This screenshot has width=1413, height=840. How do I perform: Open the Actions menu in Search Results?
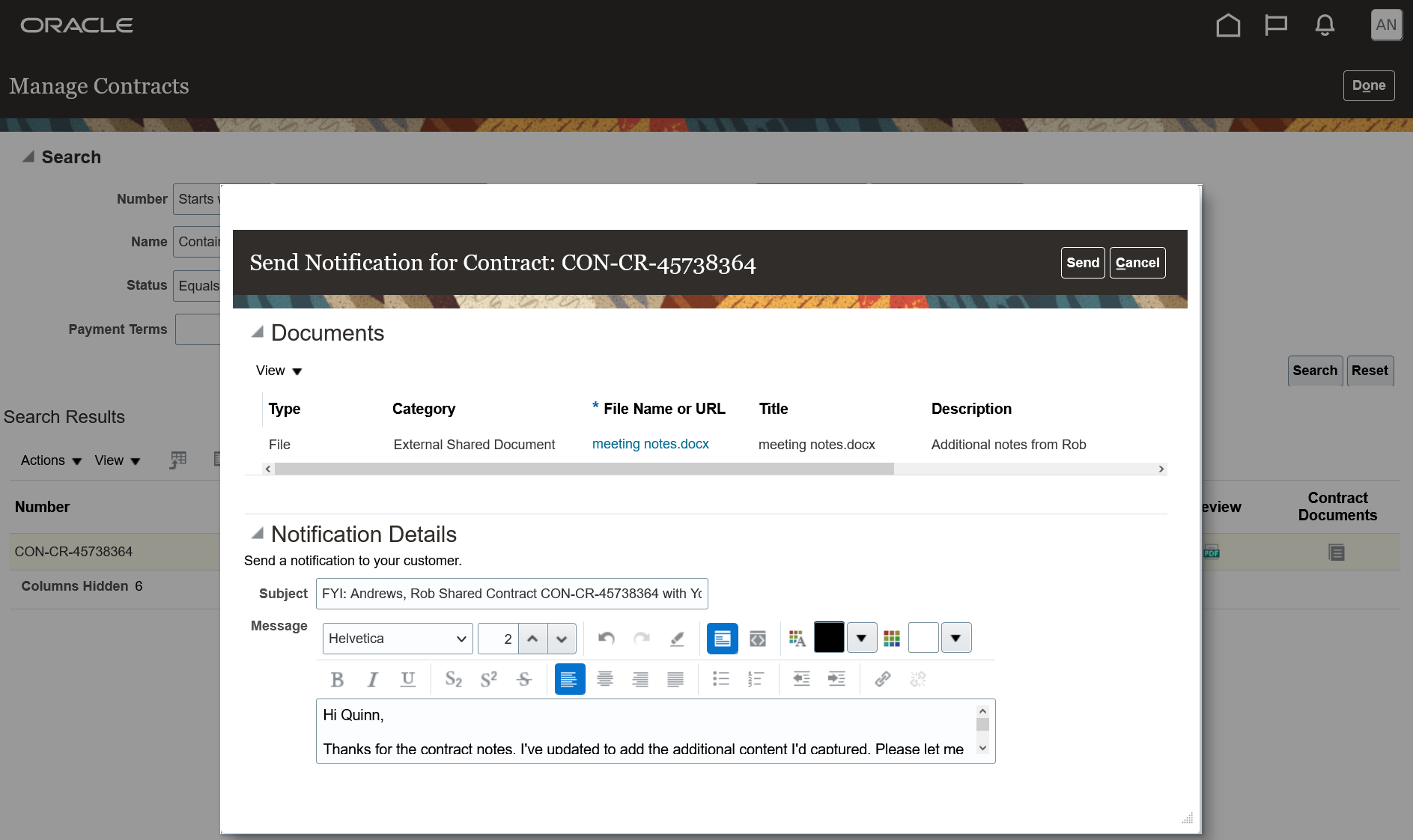[51, 460]
